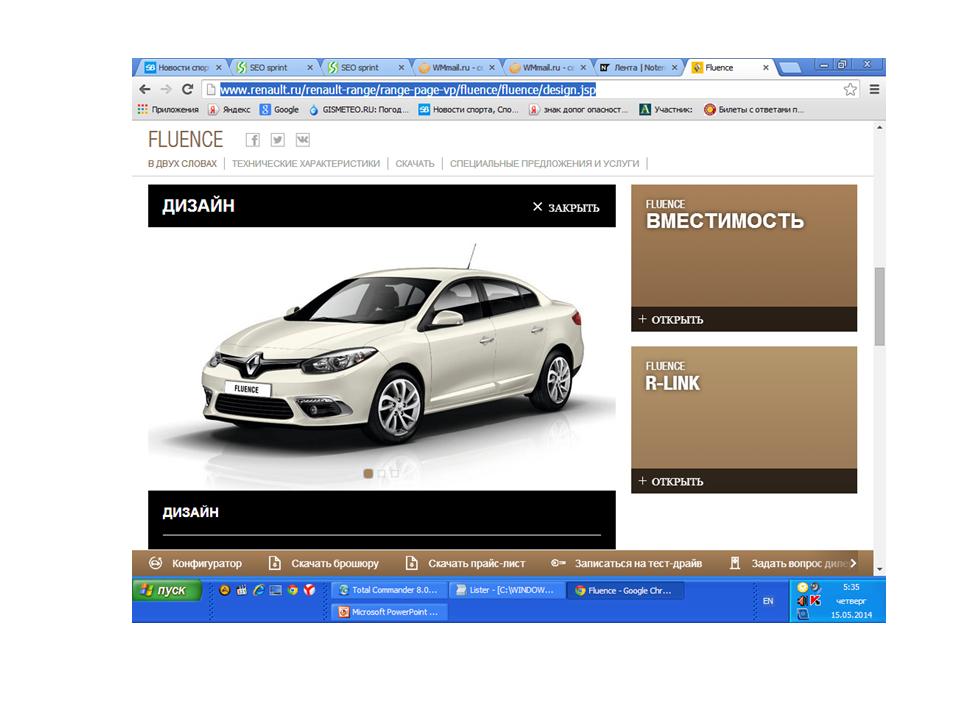Click EN language indicator in tray
Image resolution: width=960 pixels, height=720 pixels.
(768, 601)
